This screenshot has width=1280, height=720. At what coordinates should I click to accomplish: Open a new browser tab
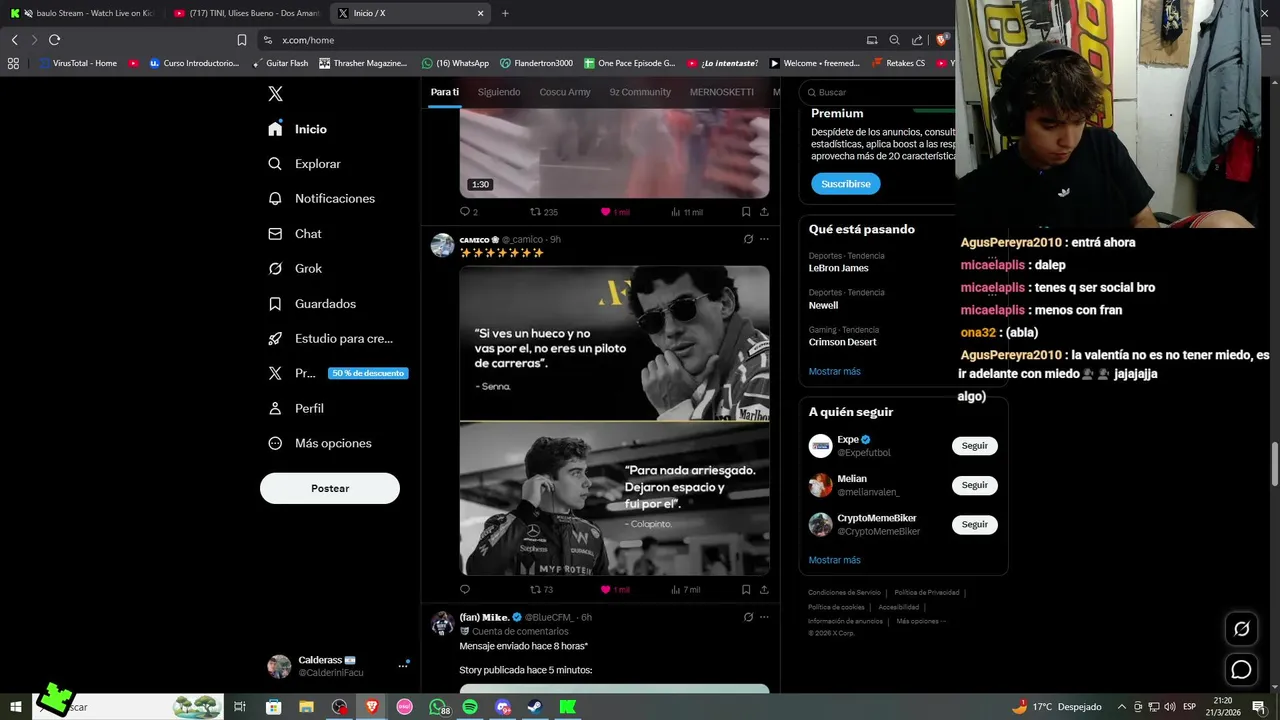(505, 14)
